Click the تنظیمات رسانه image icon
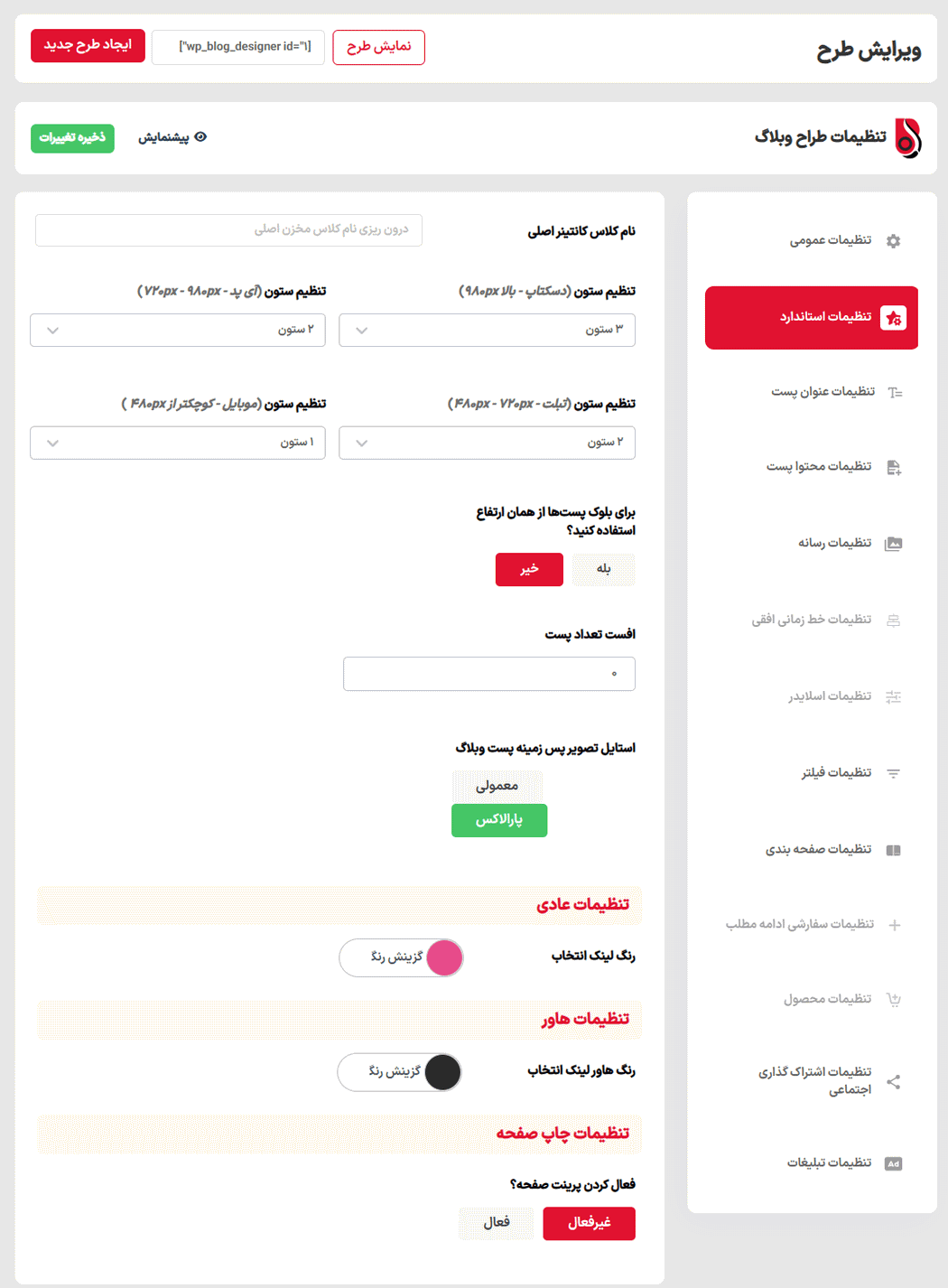948x1288 pixels. coord(893,544)
